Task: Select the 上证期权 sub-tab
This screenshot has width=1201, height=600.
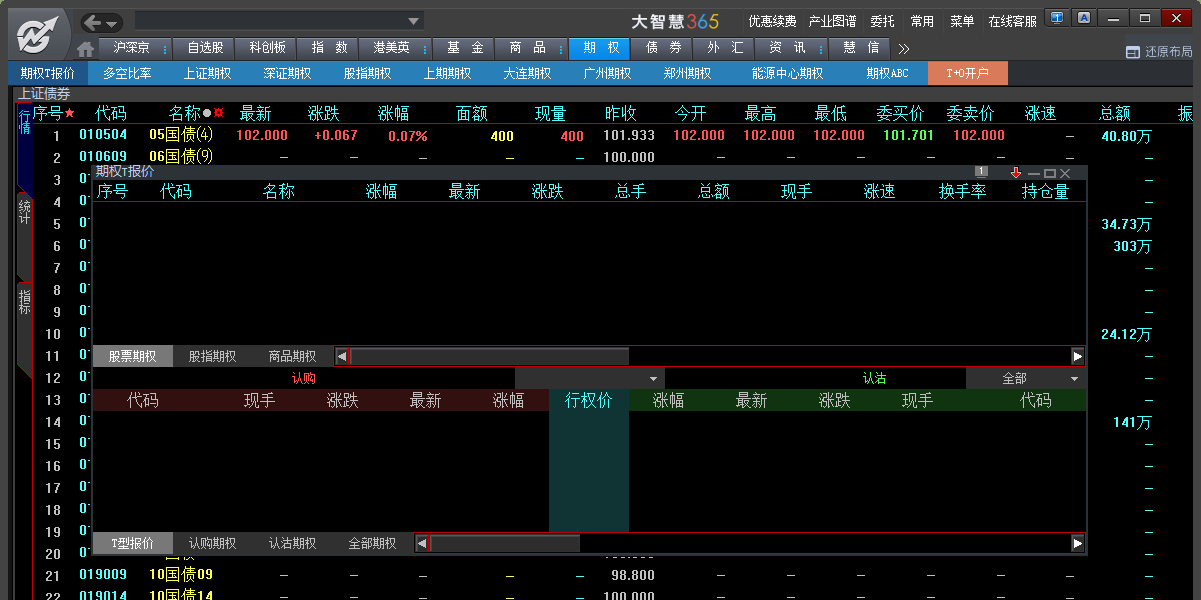Action: [x=207, y=73]
